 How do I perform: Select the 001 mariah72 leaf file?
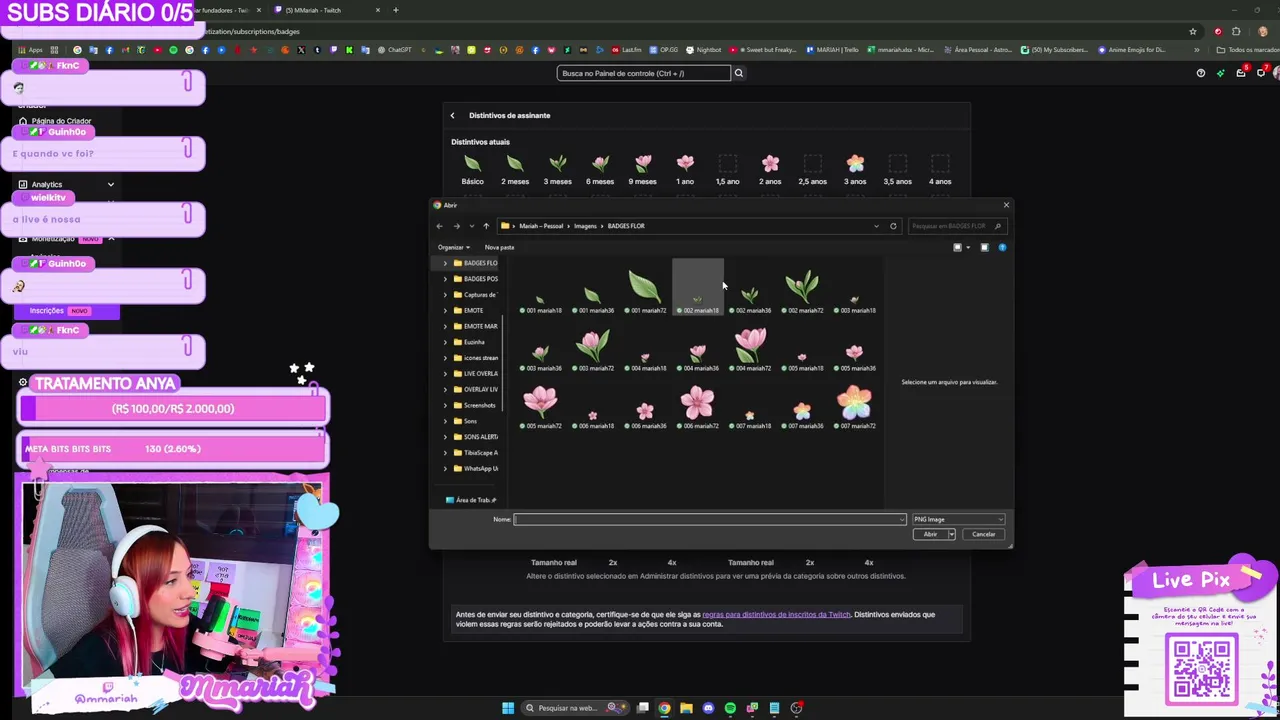tap(645, 290)
